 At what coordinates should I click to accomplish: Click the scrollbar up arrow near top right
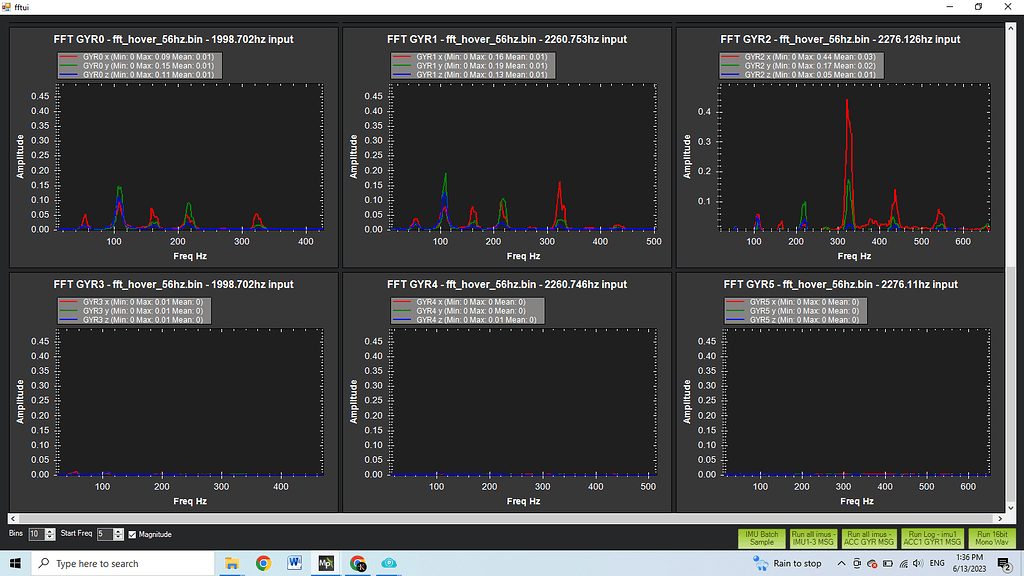[x=1013, y=30]
